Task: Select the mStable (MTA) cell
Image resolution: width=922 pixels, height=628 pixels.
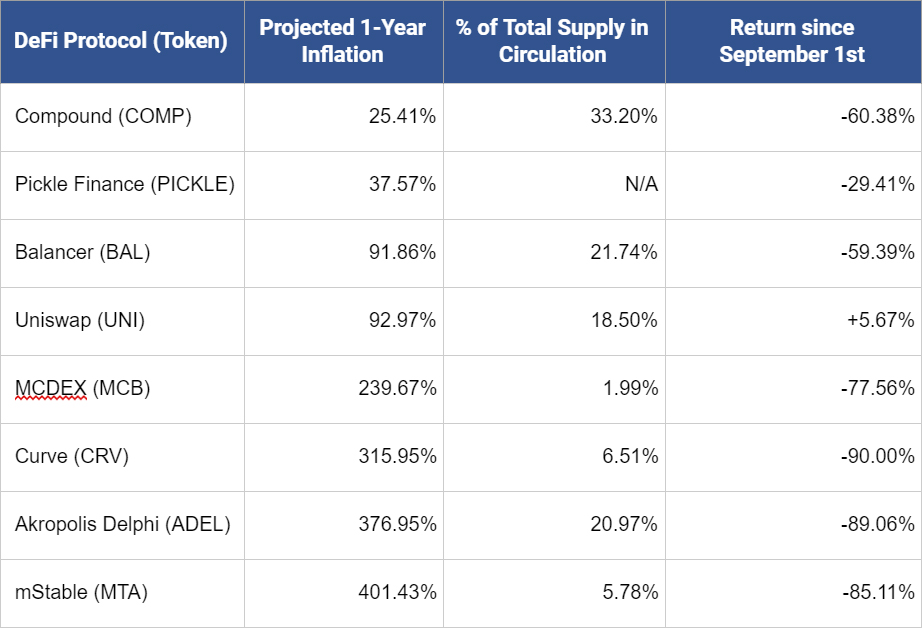Action: click(122, 593)
